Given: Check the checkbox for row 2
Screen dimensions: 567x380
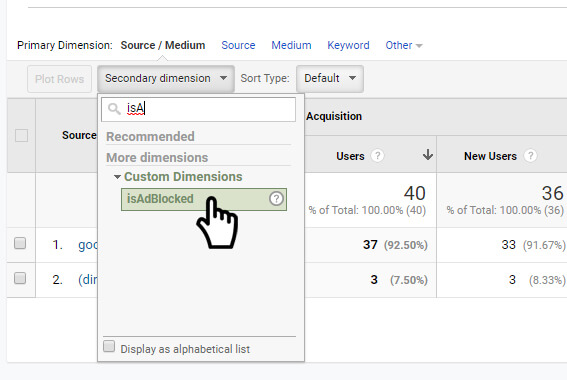Looking at the screenshot, I should pos(20,278).
